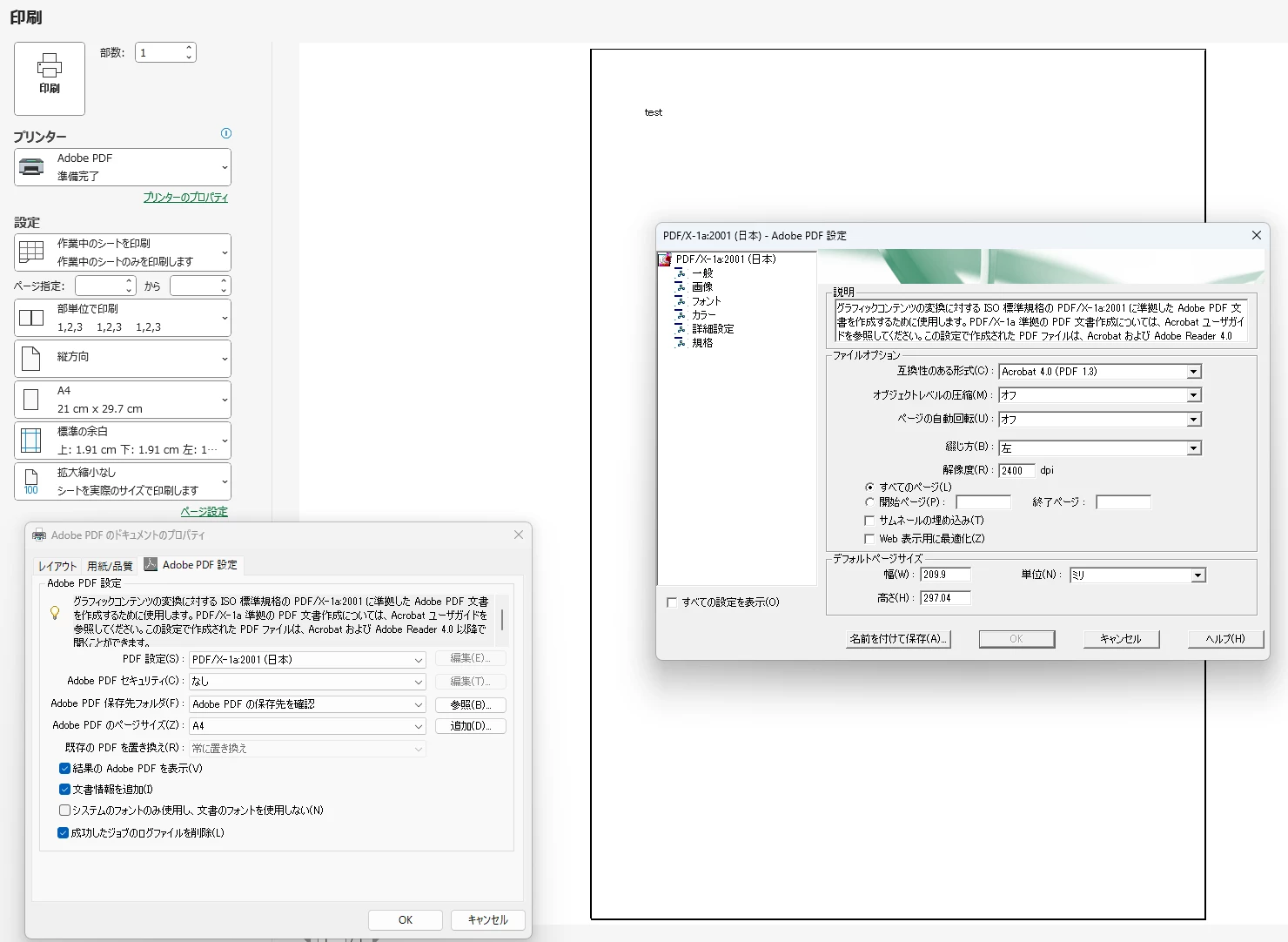Click the margins icon for 標準の余白
Image resolution: width=1288 pixels, height=942 pixels.
tap(31, 441)
